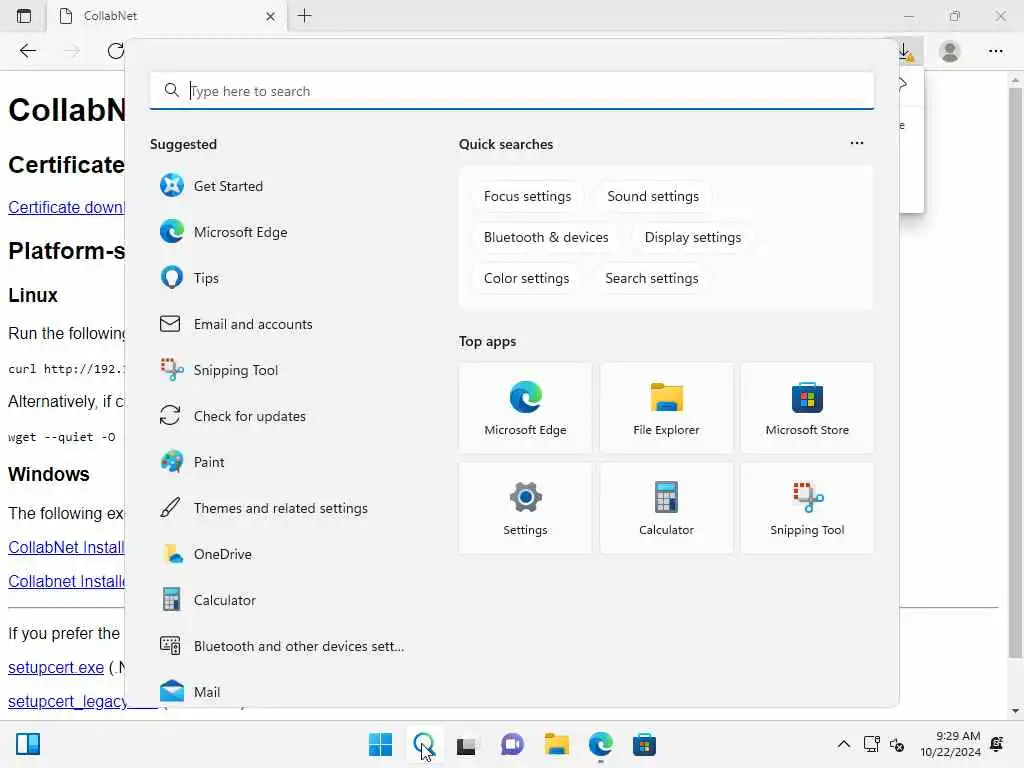
Task: Open Settings tile in Top apps
Action: click(x=525, y=508)
